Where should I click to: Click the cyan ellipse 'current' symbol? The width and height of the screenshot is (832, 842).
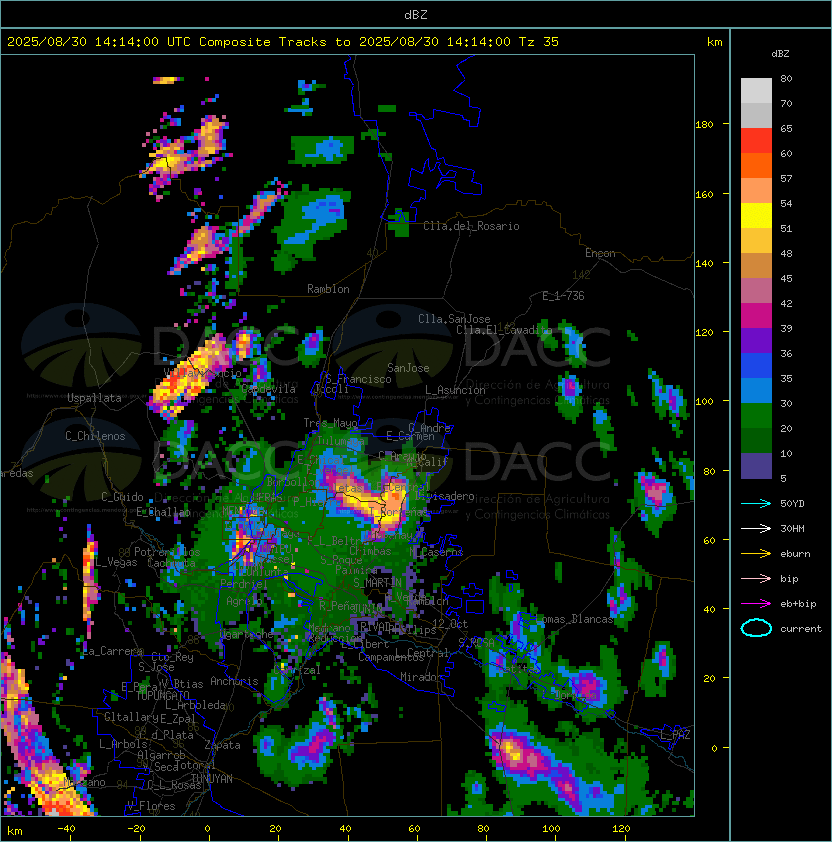coord(756,628)
